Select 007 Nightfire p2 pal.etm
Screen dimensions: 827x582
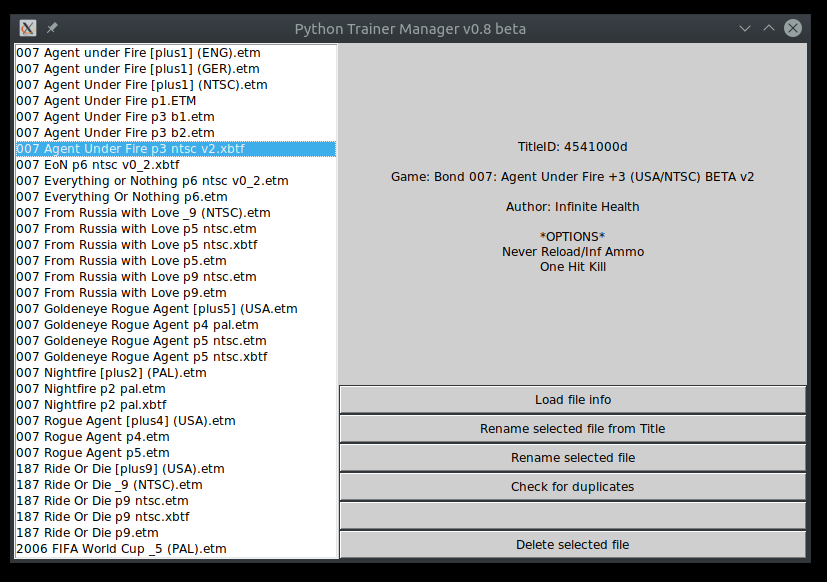(x=176, y=389)
